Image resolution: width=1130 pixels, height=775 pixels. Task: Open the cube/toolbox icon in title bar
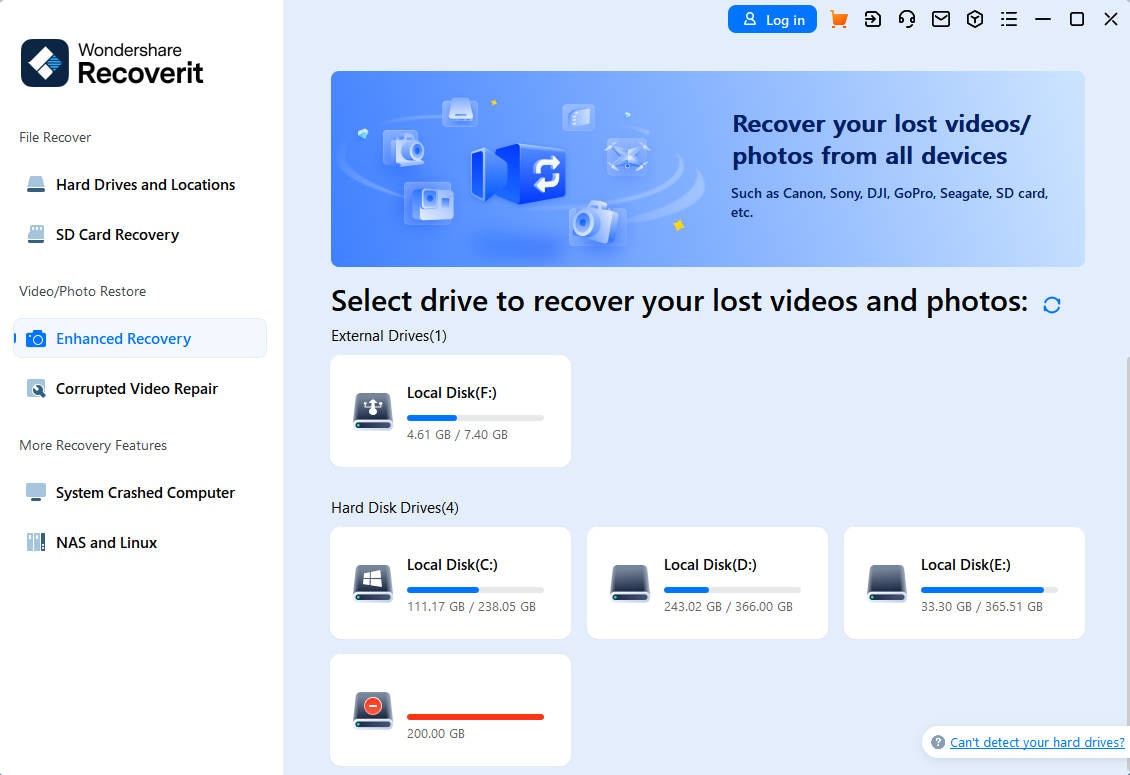tap(975, 19)
